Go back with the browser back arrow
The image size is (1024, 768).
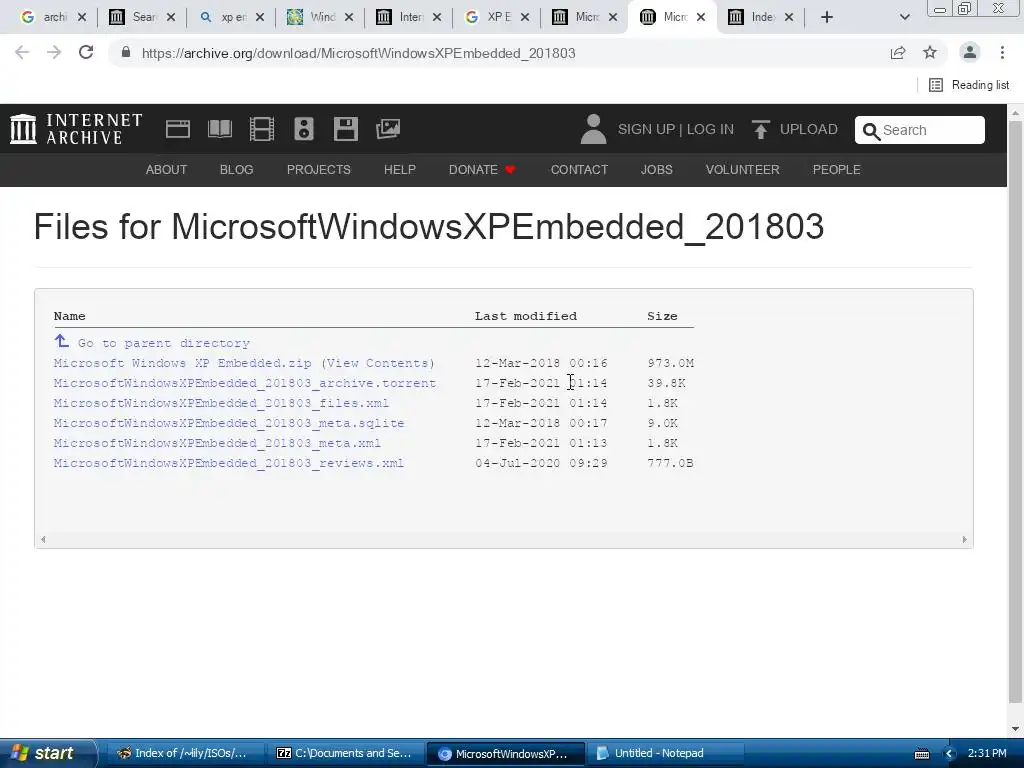[x=22, y=52]
